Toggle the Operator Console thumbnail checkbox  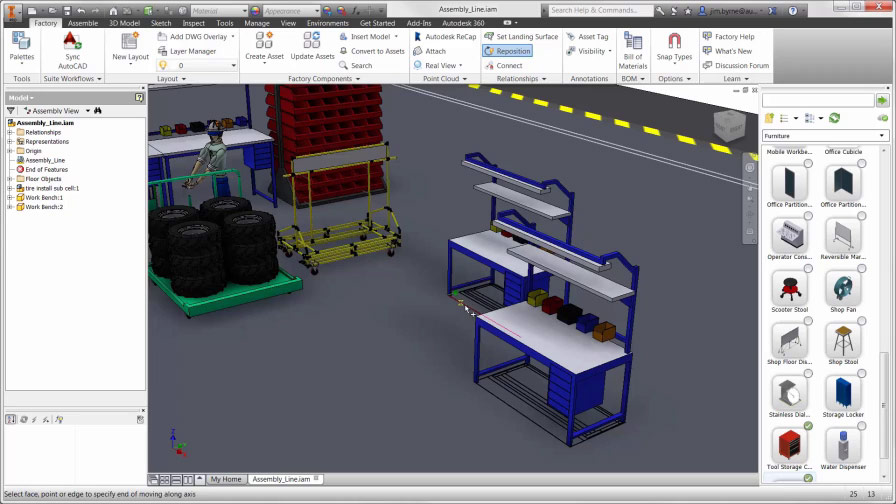click(x=808, y=216)
